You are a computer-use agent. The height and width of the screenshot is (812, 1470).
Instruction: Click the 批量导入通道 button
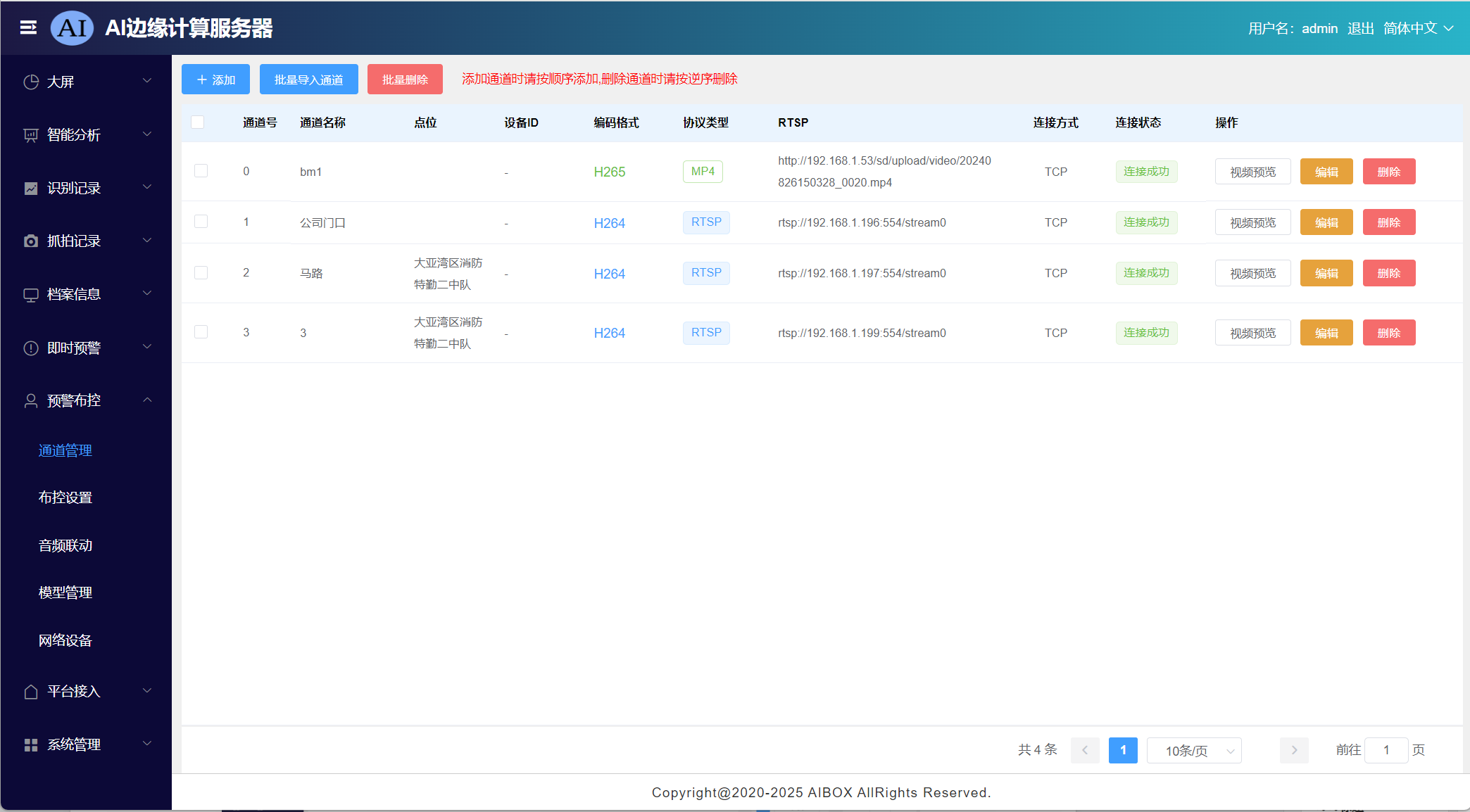tap(308, 80)
